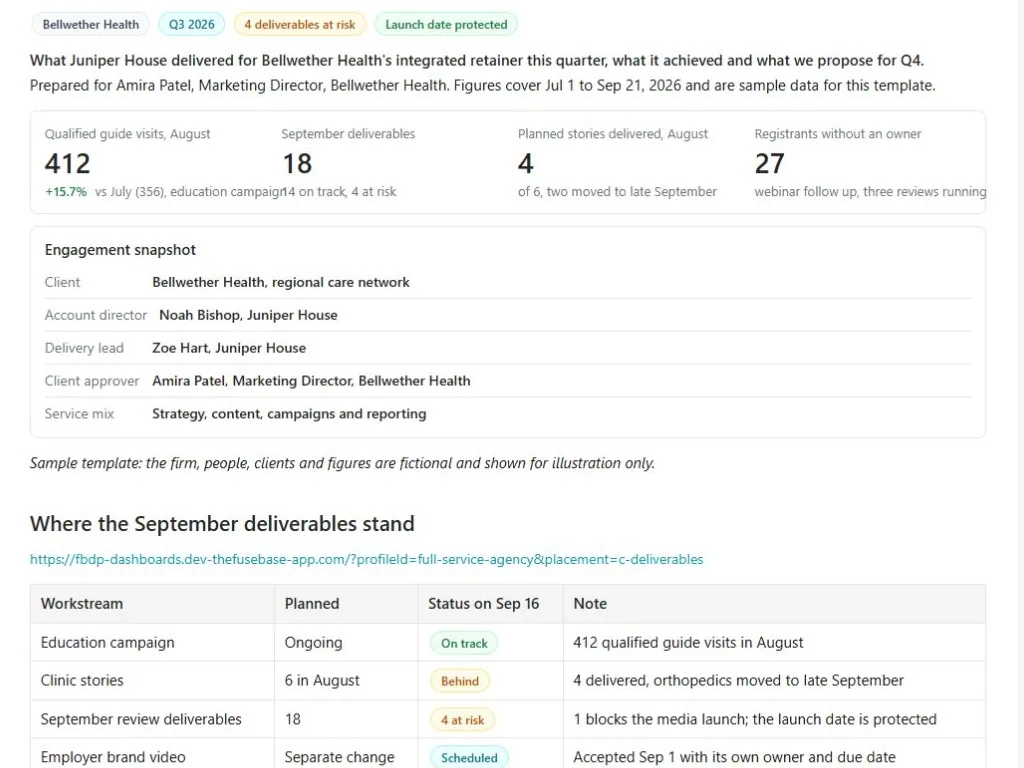This screenshot has height=768, width=1024.
Task: Click the Bellwether Health tag
Action: tap(91, 25)
